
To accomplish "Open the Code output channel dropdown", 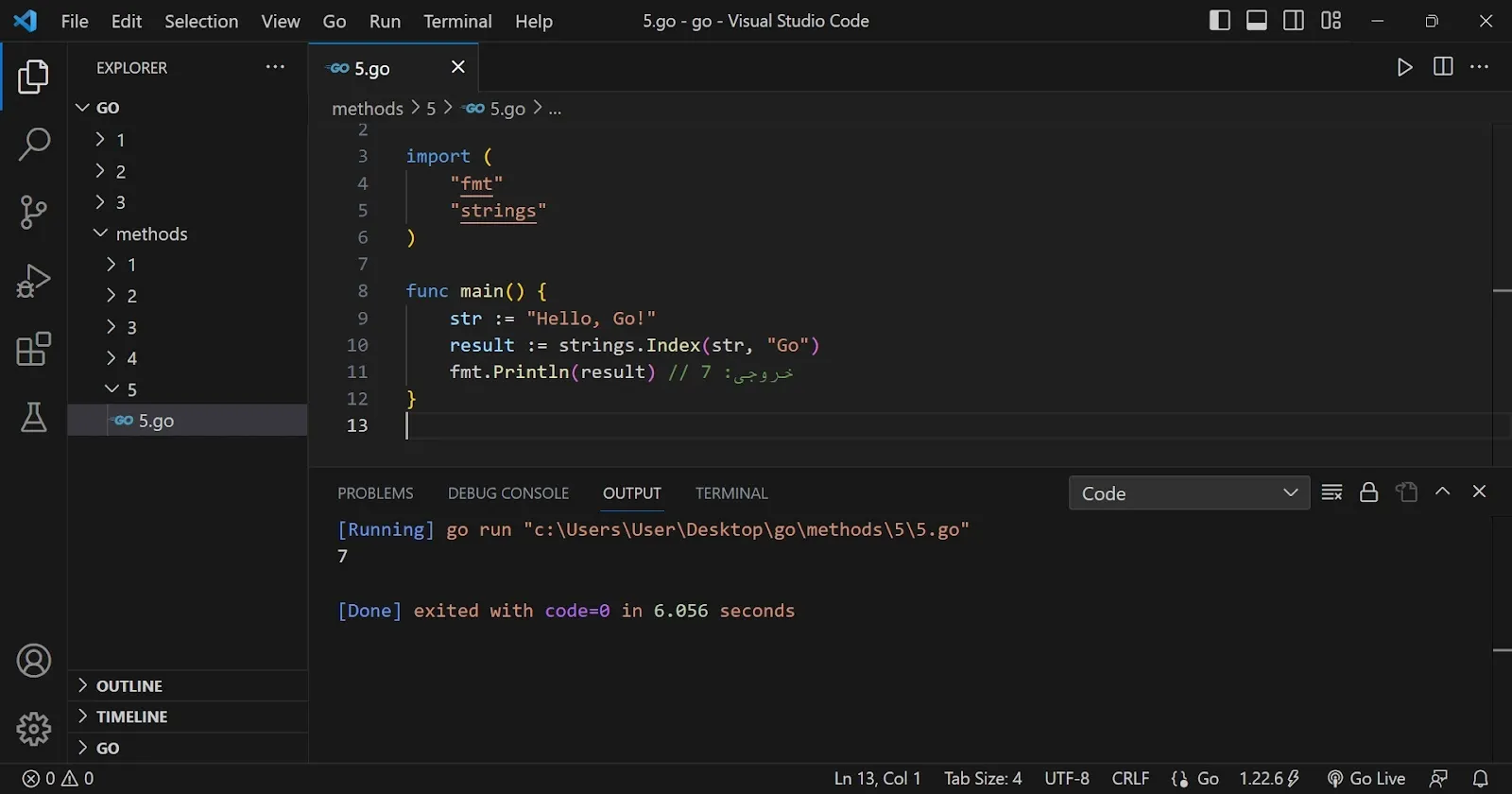I will pyautogui.click(x=1189, y=493).
